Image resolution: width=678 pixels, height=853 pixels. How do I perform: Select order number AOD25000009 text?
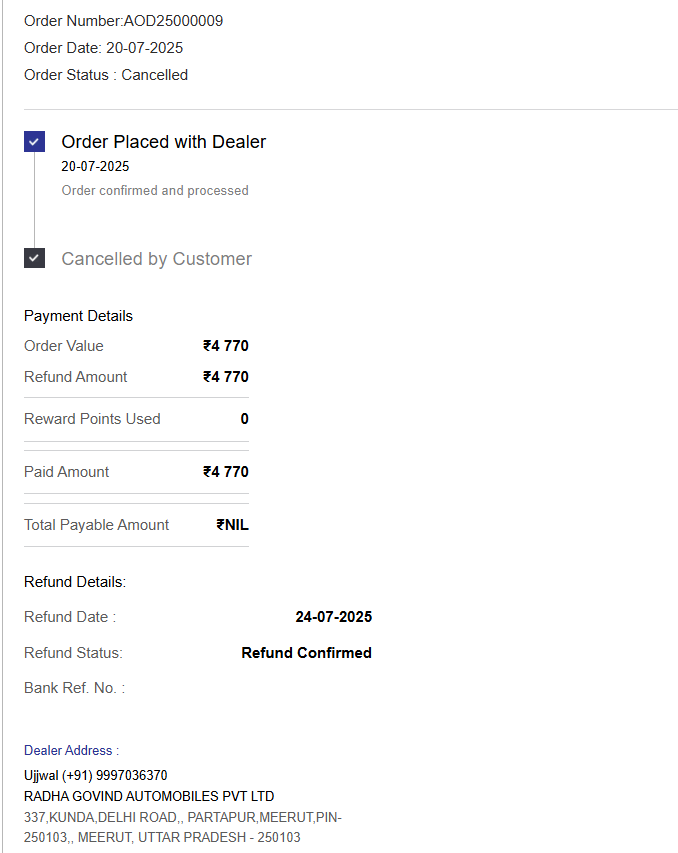point(173,21)
